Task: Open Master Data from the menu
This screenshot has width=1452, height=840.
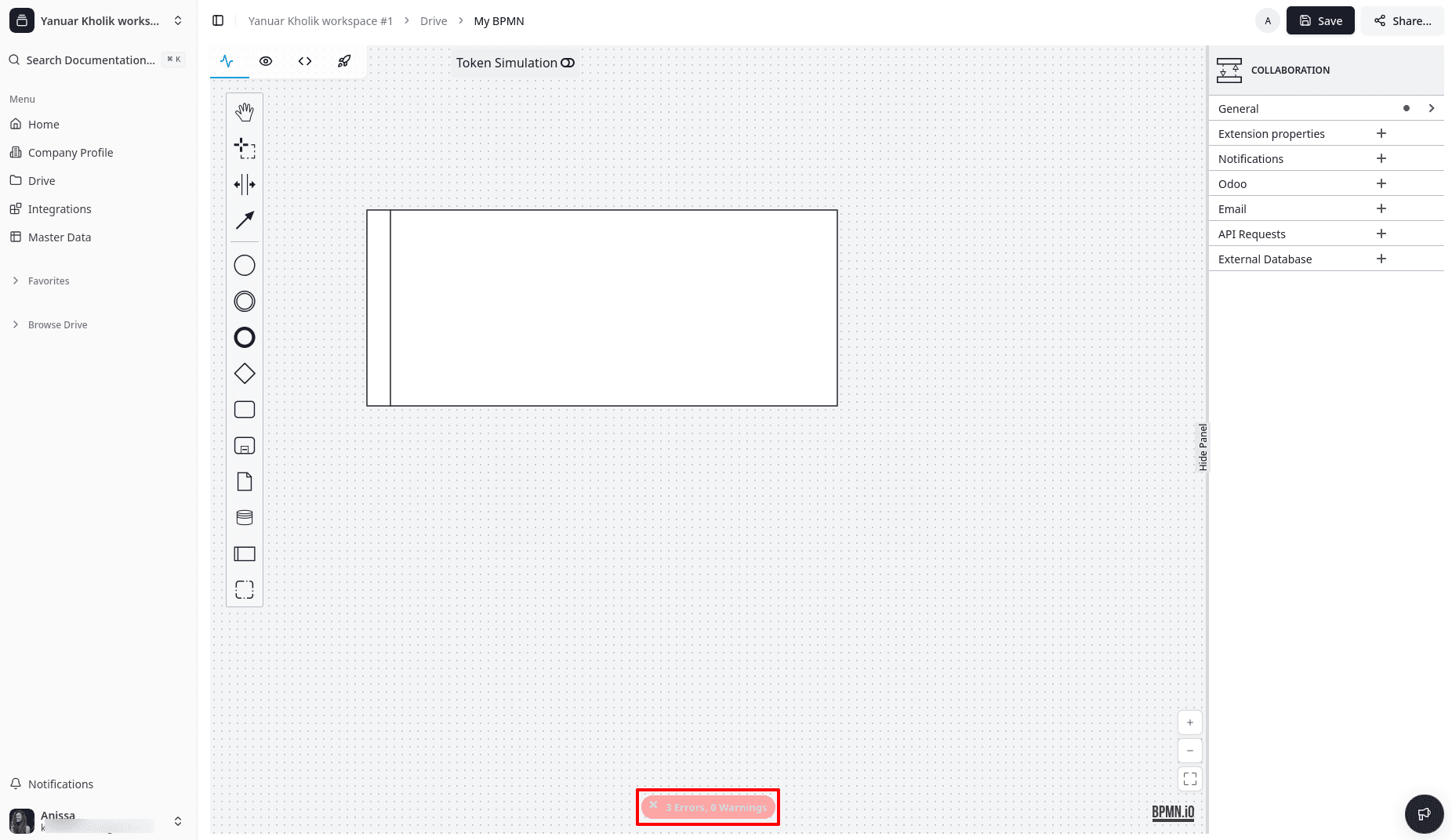Action: [60, 237]
